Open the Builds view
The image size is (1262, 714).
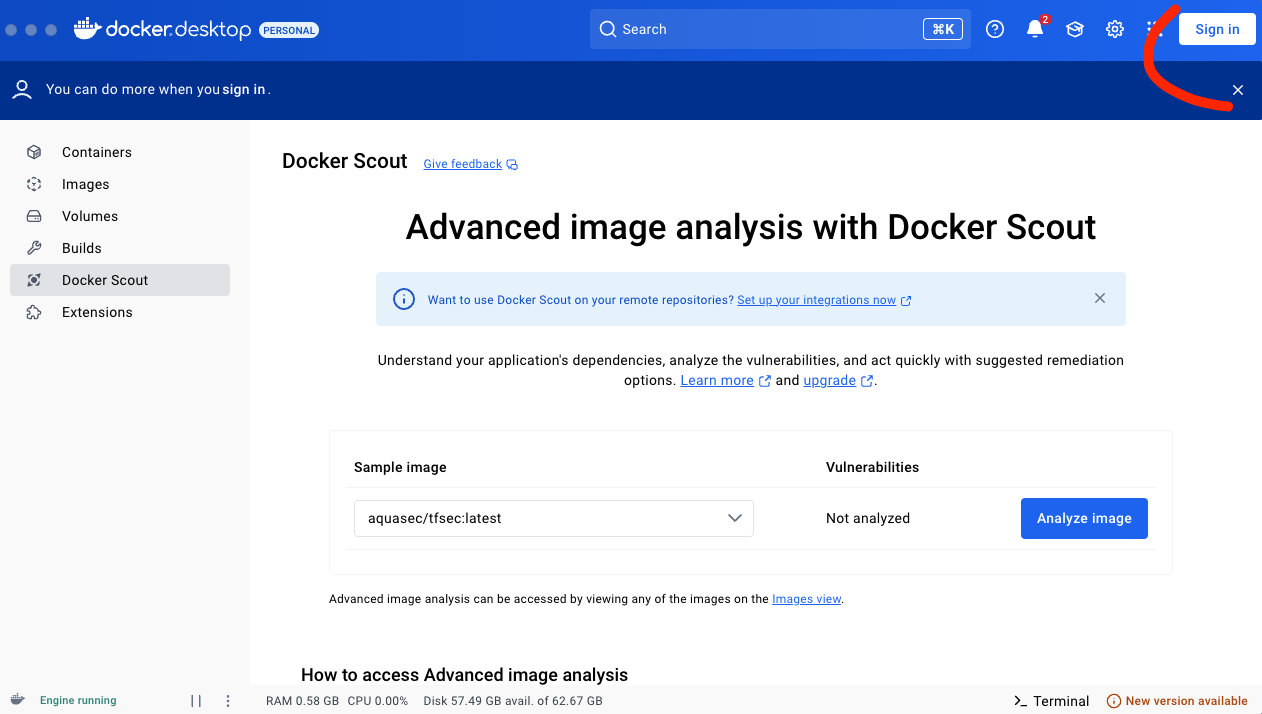[120, 248]
